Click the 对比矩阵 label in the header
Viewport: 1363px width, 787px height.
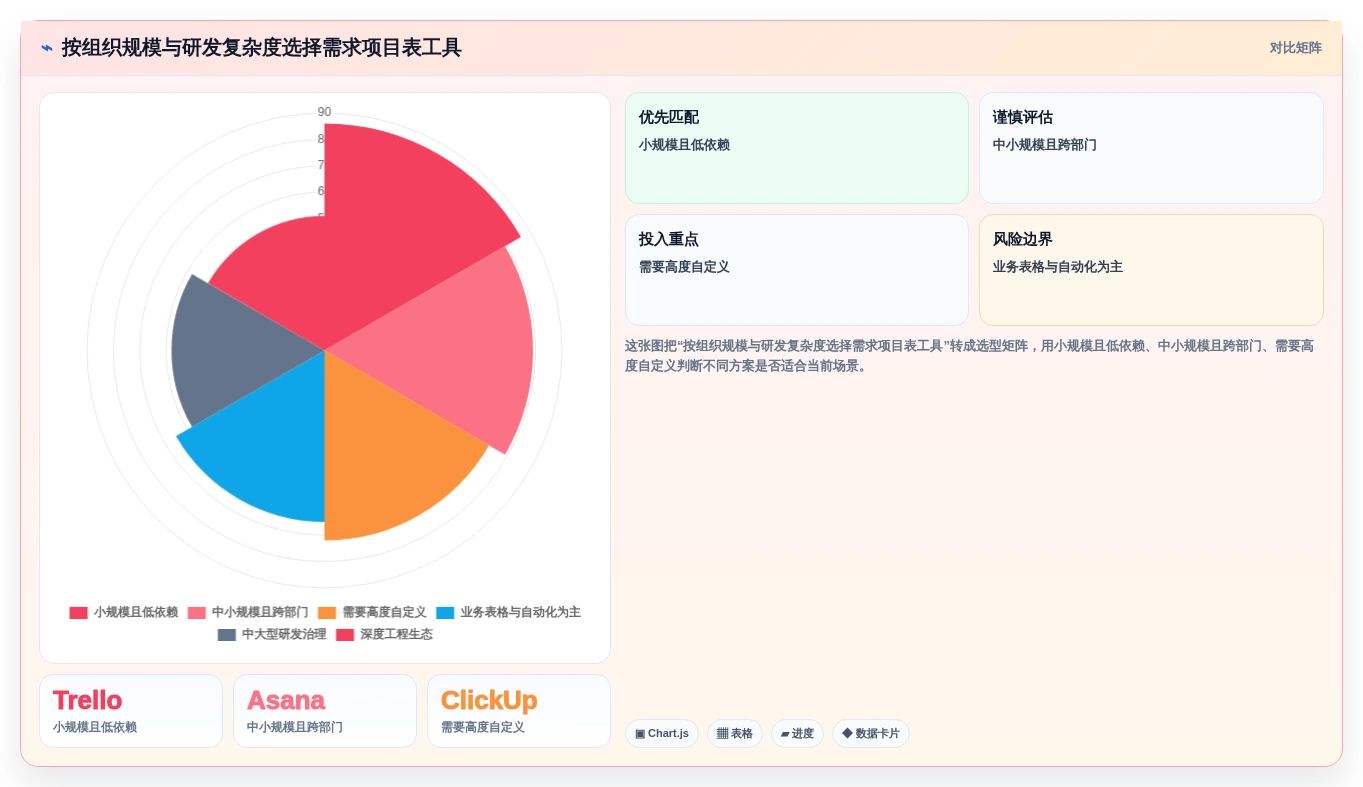point(1295,48)
